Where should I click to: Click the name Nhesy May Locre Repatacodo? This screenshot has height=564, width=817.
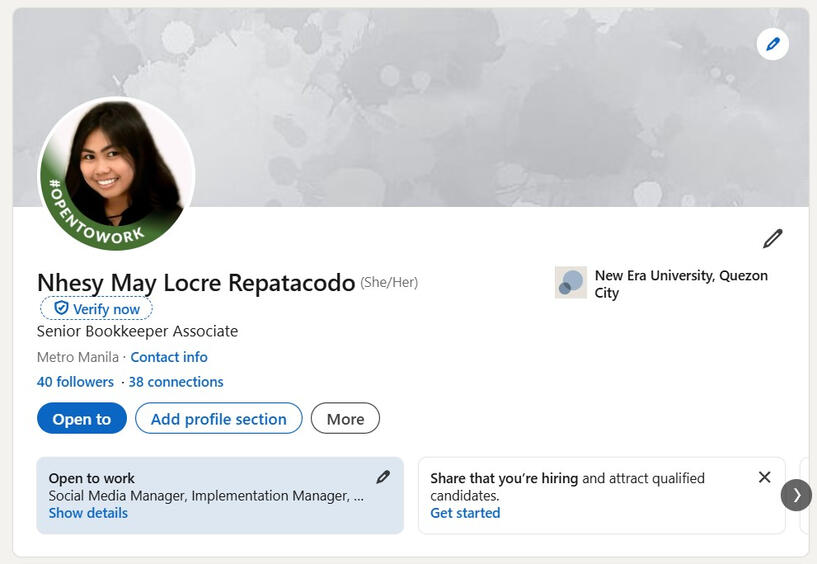tap(196, 283)
